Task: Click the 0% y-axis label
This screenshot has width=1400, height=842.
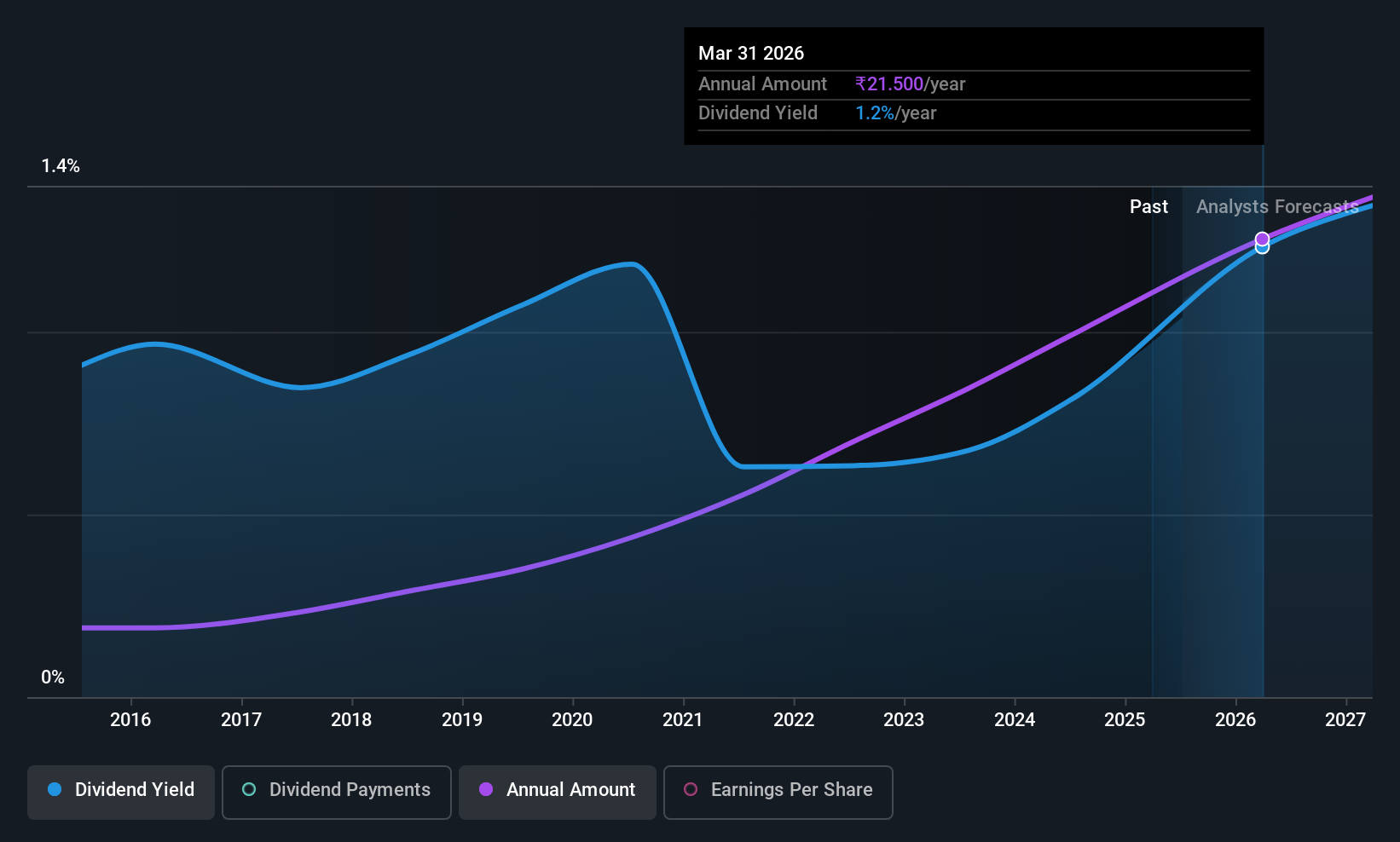Action: click(53, 678)
